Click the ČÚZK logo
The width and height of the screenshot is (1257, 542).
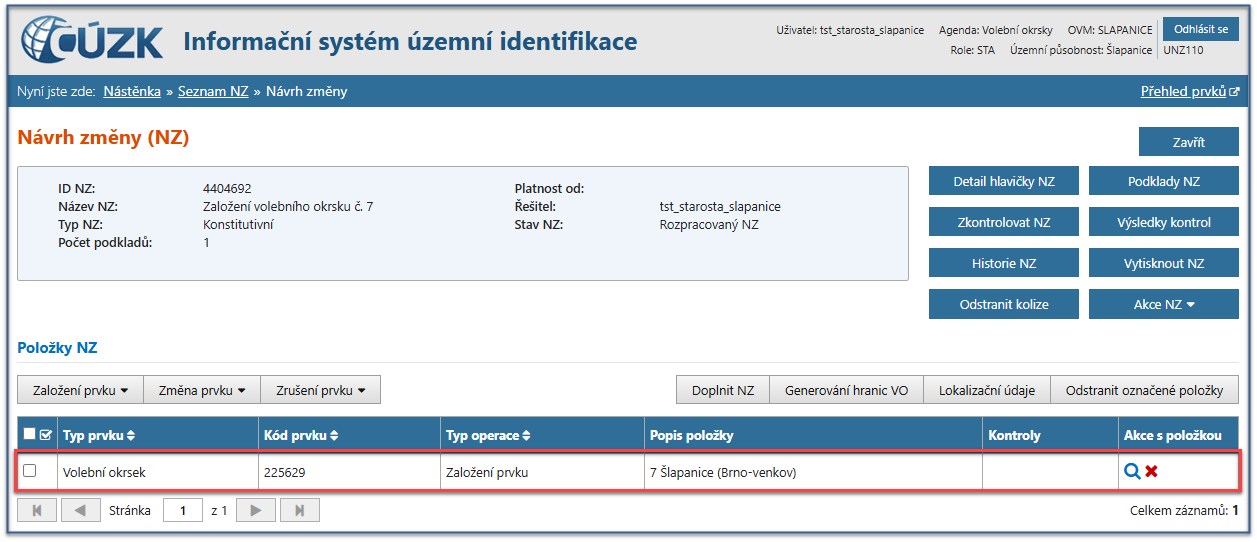(x=92, y=41)
